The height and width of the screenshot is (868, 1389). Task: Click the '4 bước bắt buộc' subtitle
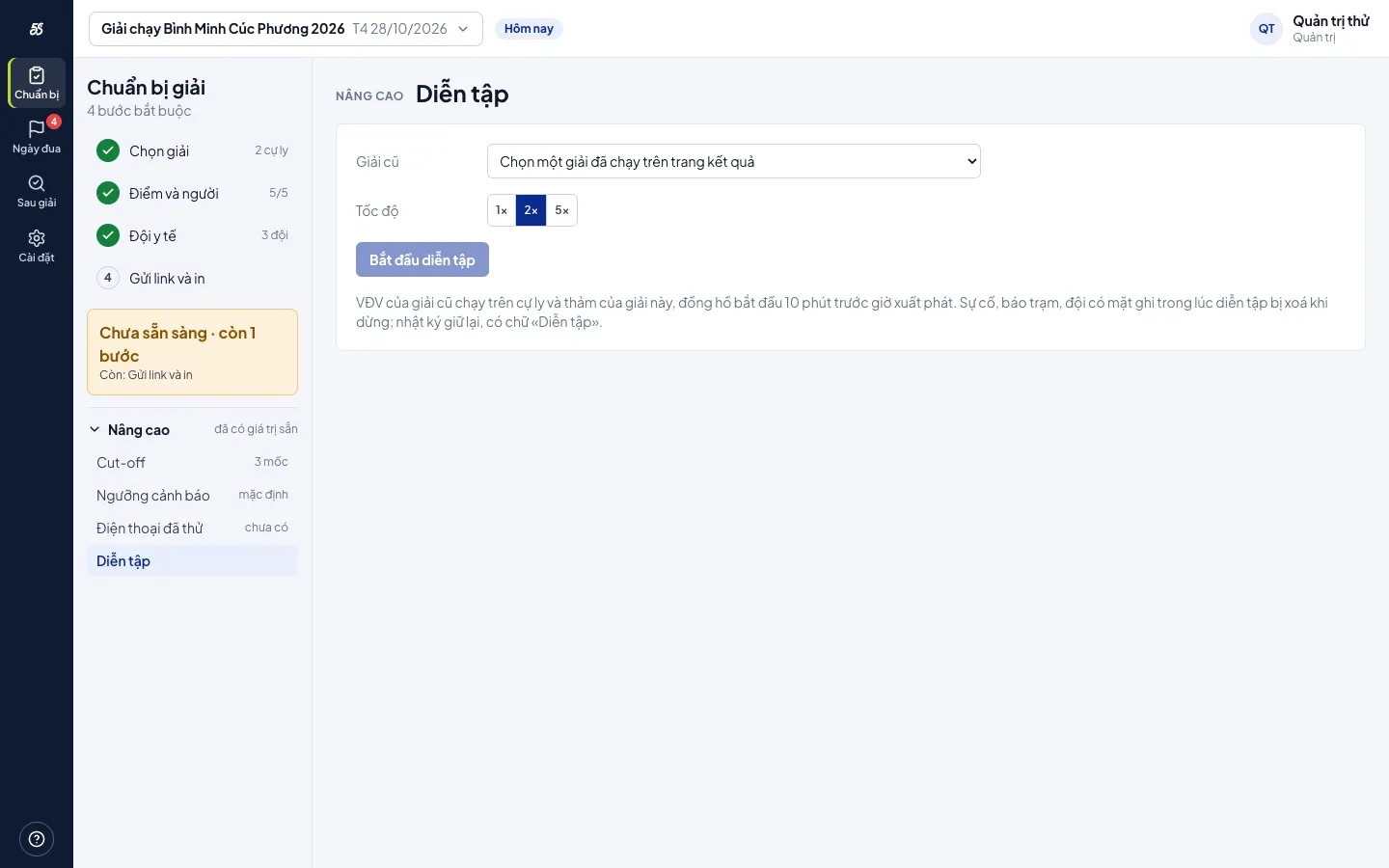pos(139,111)
